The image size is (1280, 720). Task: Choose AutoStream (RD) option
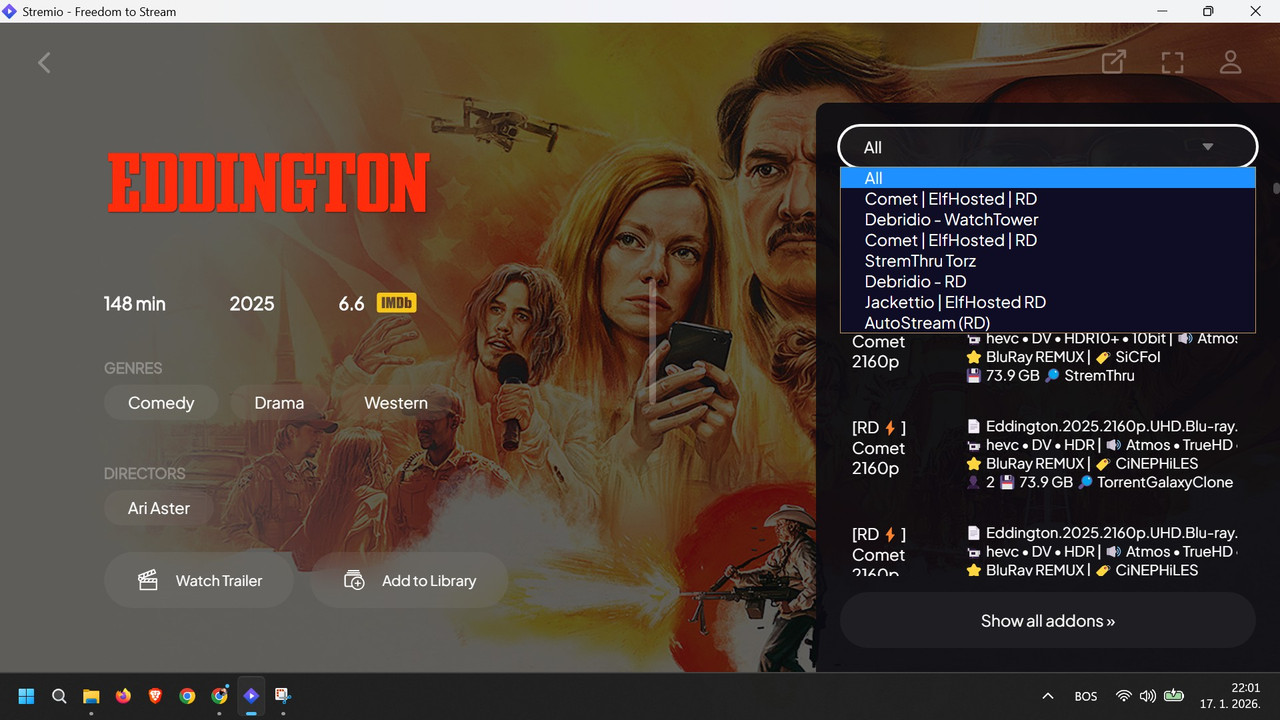[x=1047, y=323]
